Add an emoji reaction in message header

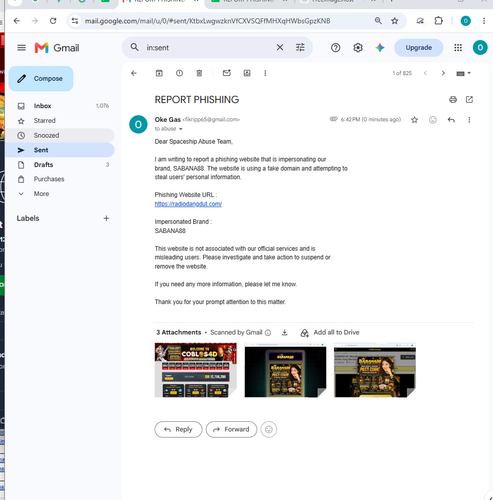coord(433,120)
